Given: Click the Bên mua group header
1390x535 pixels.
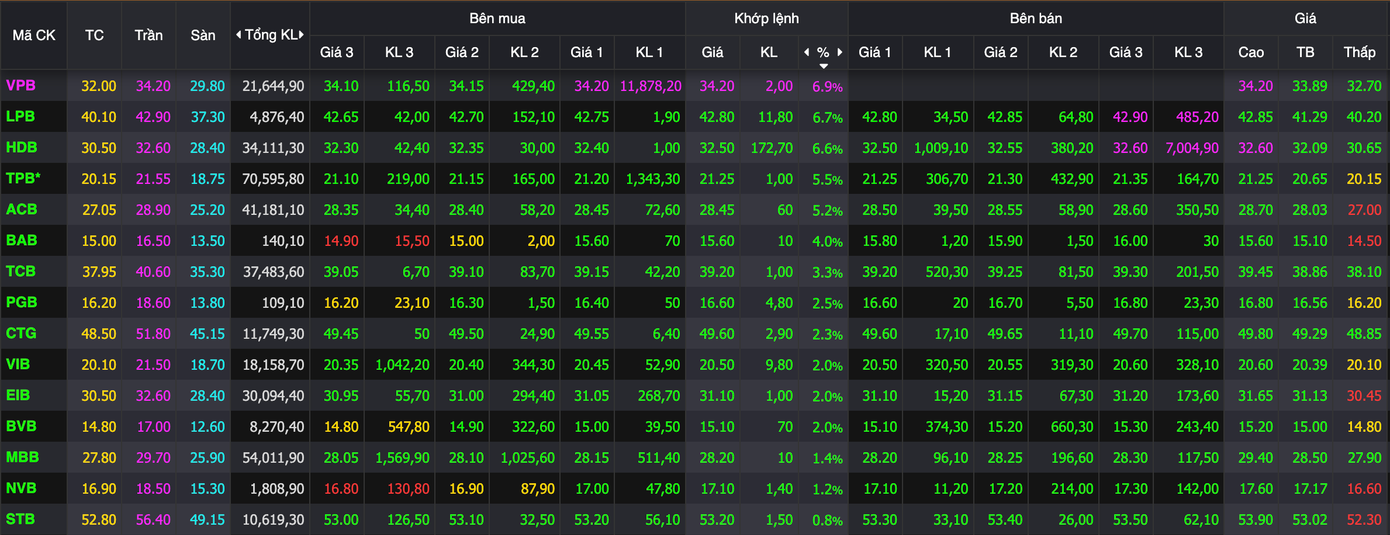Looking at the screenshot, I should pyautogui.click(x=497, y=18).
